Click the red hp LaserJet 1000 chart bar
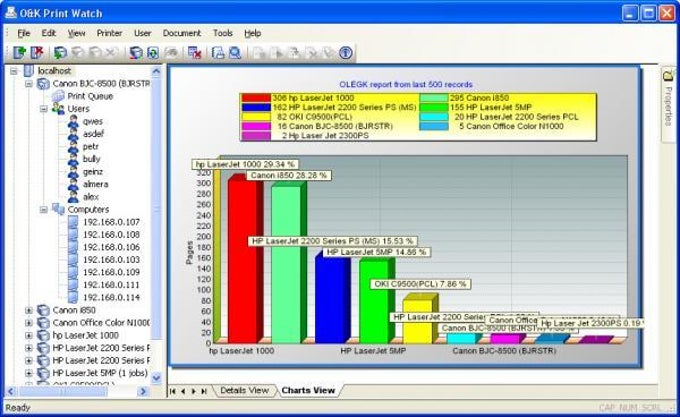The height and width of the screenshot is (417, 680). pos(244,260)
